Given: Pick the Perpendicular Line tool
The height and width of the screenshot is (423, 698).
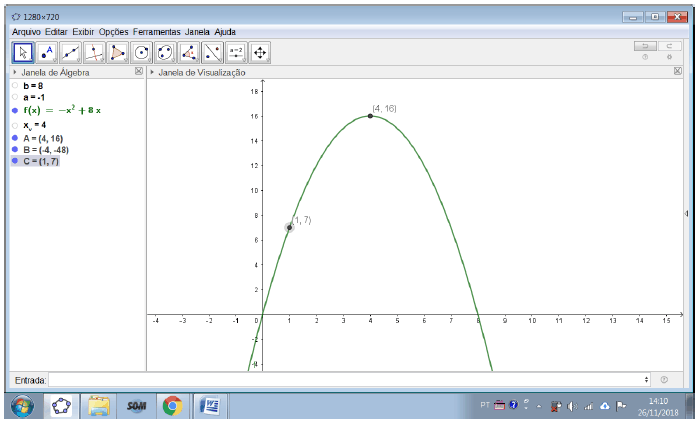Looking at the screenshot, I should click(x=94, y=52).
